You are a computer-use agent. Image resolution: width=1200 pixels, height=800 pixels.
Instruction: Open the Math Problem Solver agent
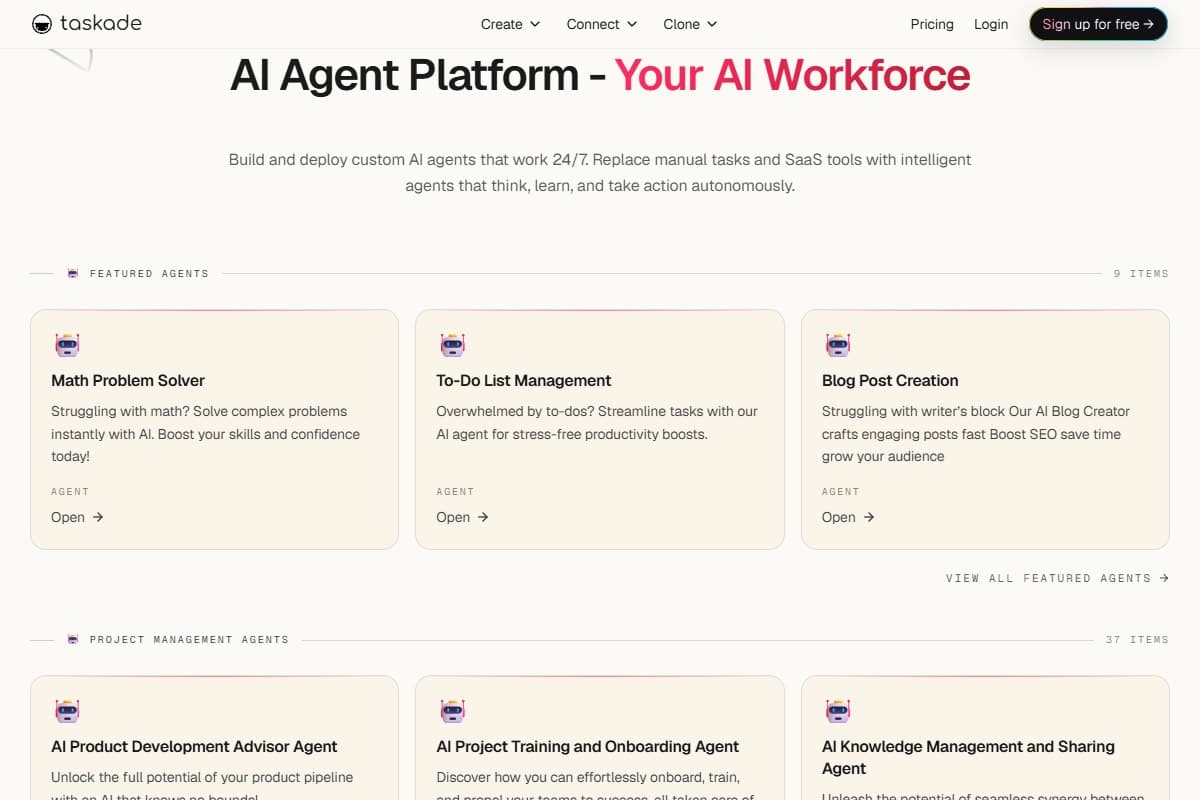77,517
